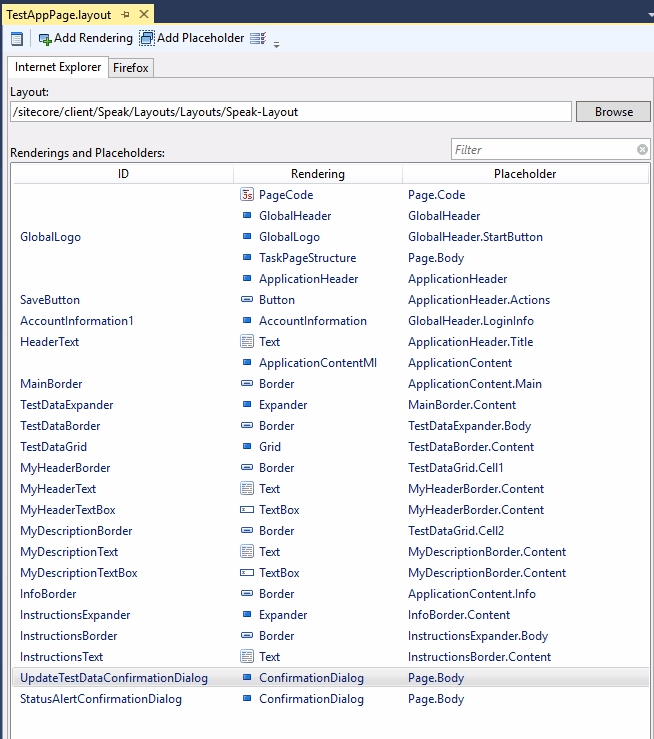Click the Text icon in MyDescriptionText row
This screenshot has width=654, height=739.
coord(247,551)
